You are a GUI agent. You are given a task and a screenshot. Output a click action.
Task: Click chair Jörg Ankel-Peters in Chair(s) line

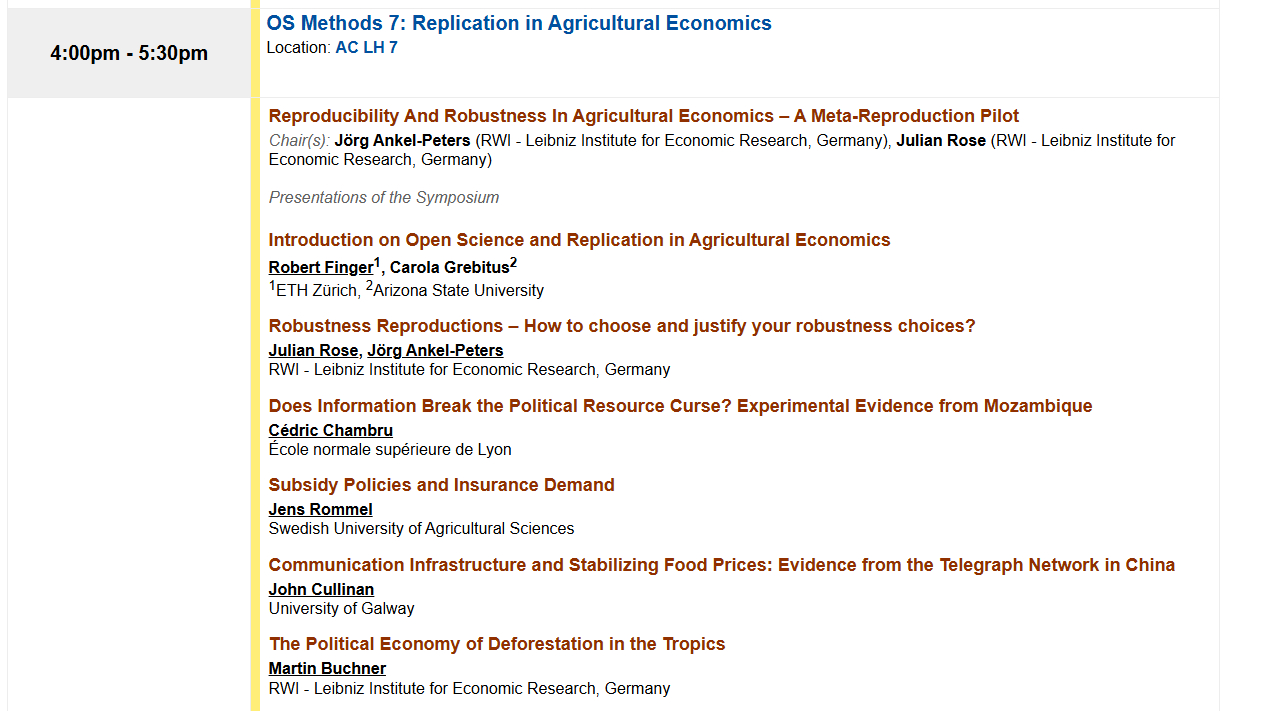402,141
